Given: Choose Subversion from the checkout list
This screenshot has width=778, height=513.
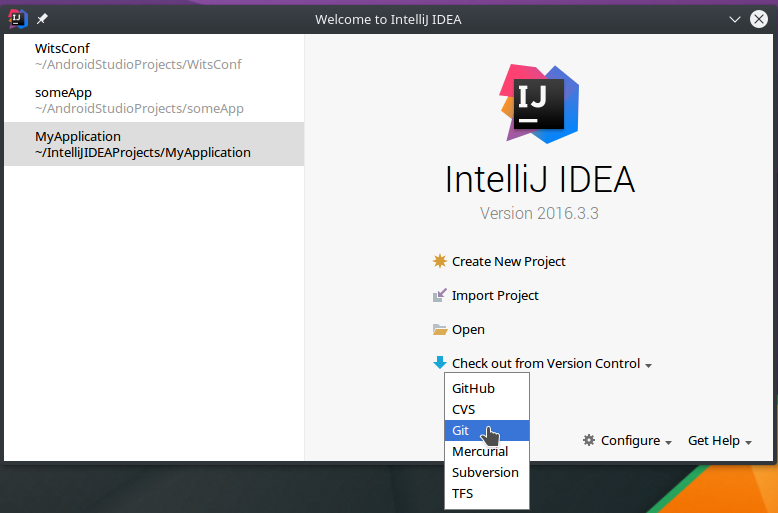Looking at the screenshot, I should (x=487, y=472).
